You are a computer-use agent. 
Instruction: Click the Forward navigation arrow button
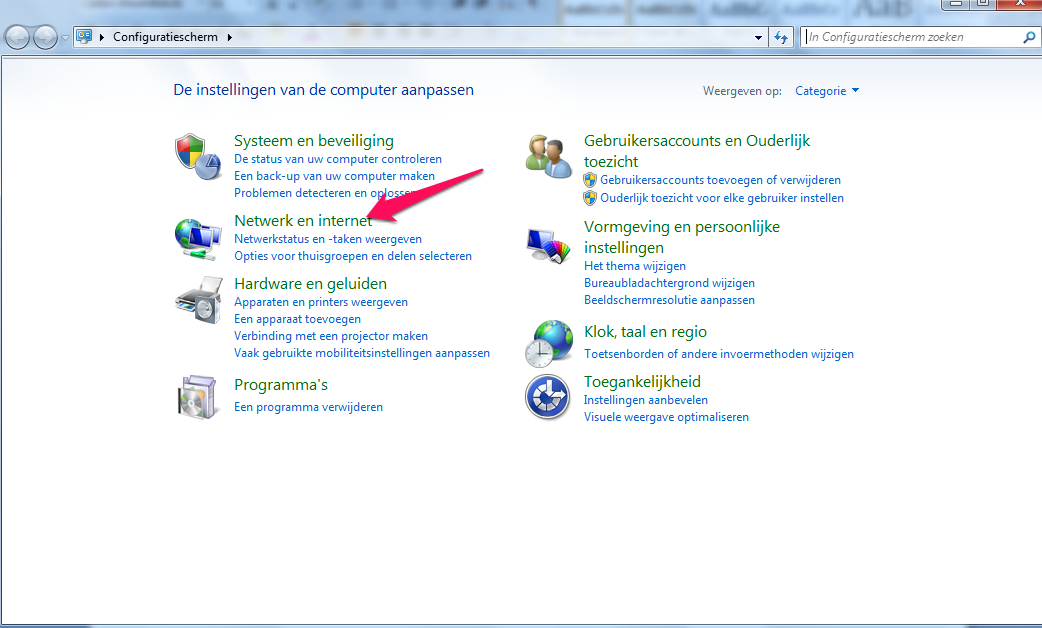pos(45,37)
